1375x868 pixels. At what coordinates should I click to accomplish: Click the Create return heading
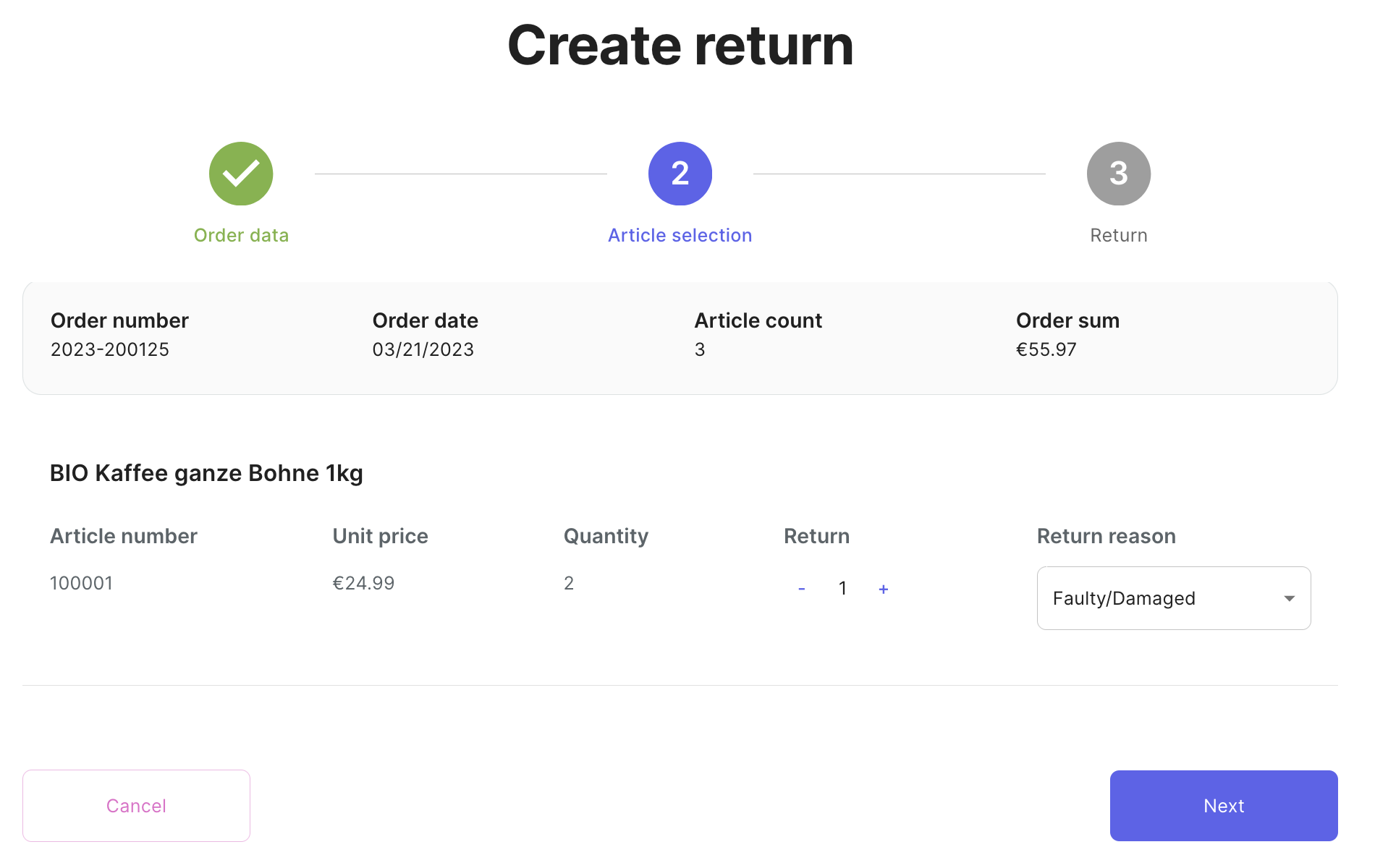(680, 46)
